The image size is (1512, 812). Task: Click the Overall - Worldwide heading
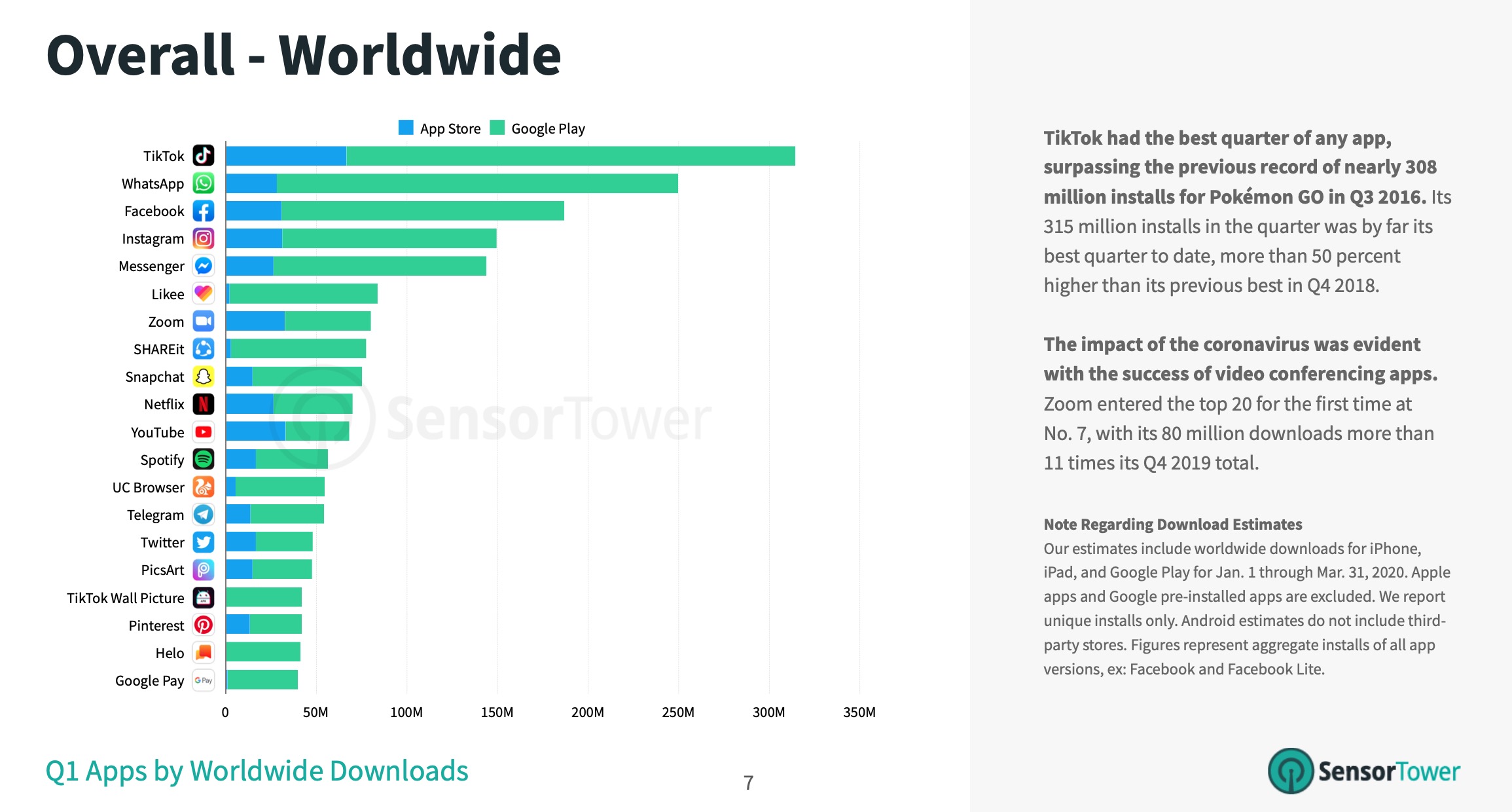point(304,55)
